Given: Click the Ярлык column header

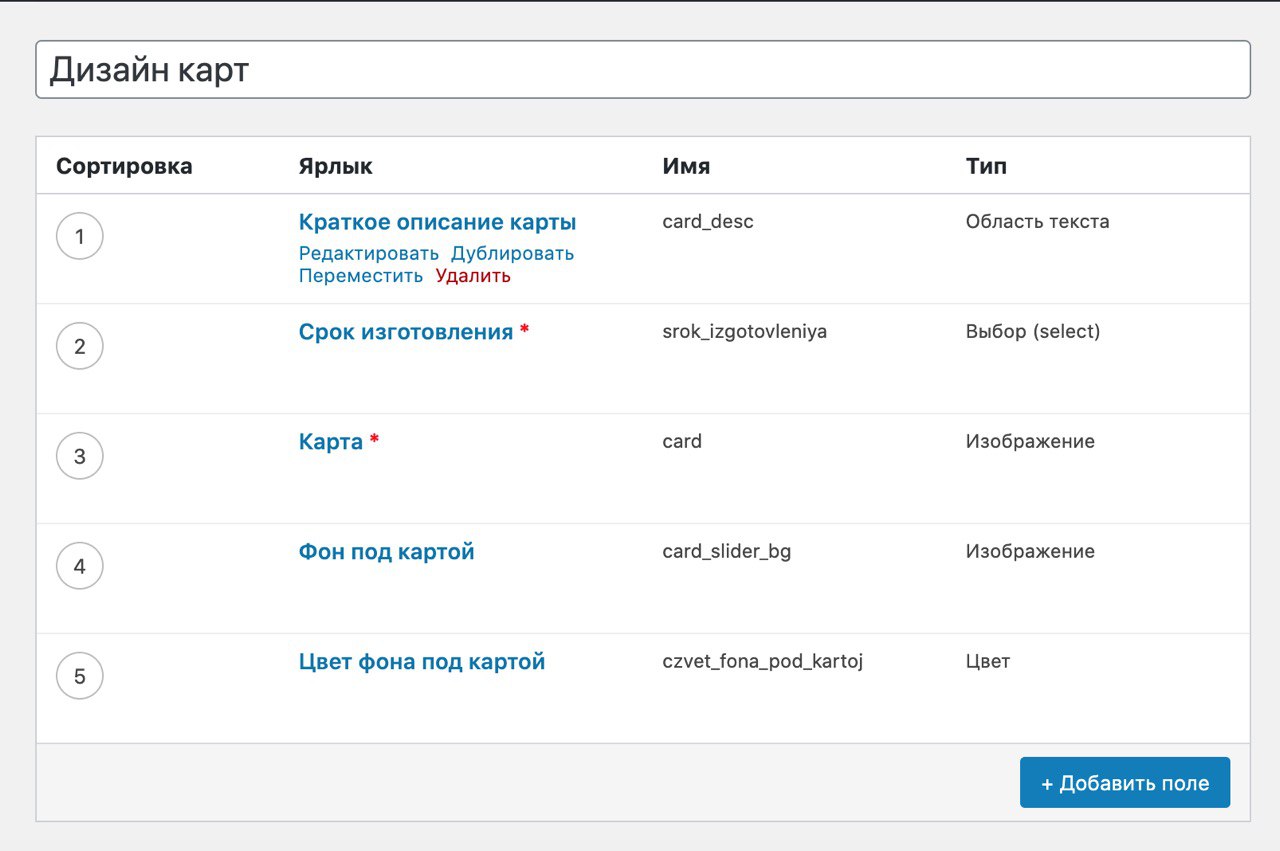Looking at the screenshot, I should [336, 166].
